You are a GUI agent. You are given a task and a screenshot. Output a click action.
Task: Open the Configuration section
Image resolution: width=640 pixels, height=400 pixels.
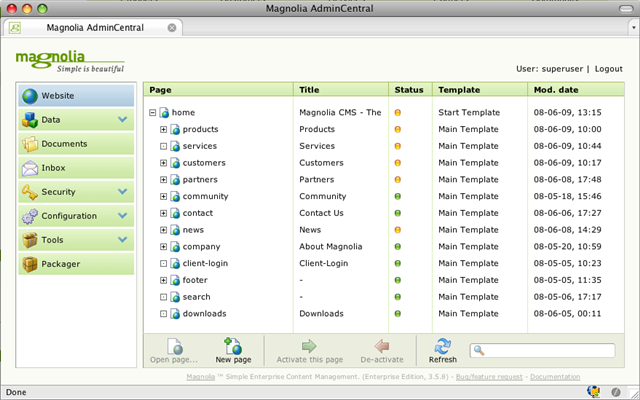[76, 216]
